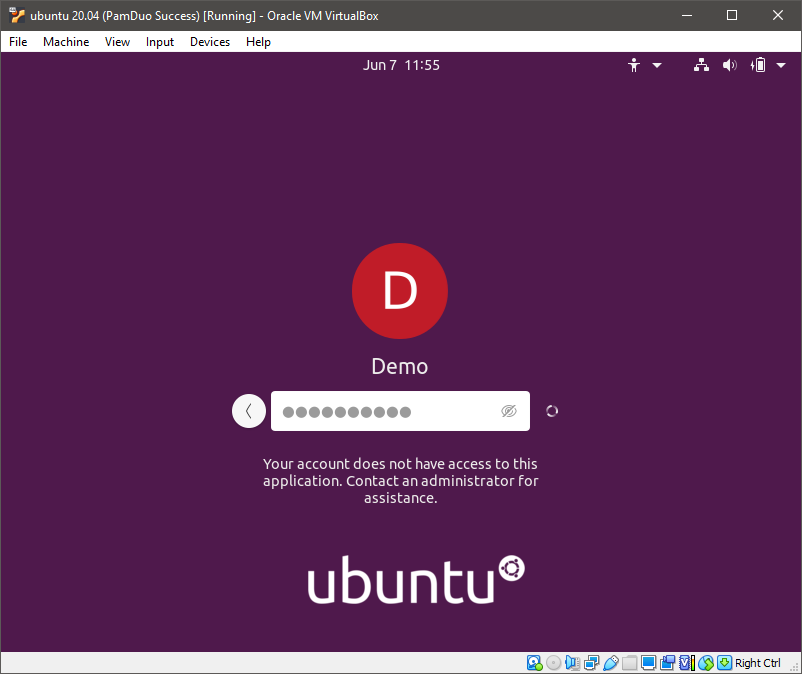Click the audio indicator in VirtualBox status bar
Image resolution: width=802 pixels, height=674 pixels.
pyautogui.click(x=572, y=663)
